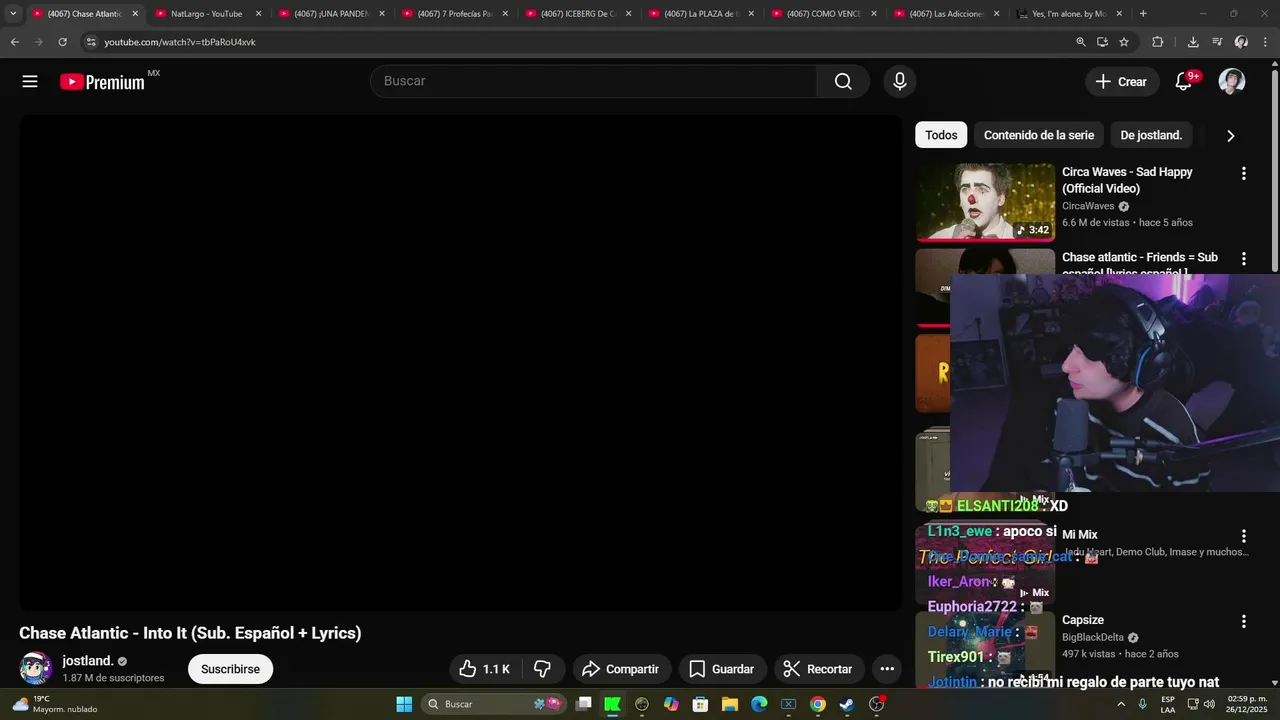Screen dimensions: 1280x720
Task: Open File Explorer from the taskbar
Action: 730,704
